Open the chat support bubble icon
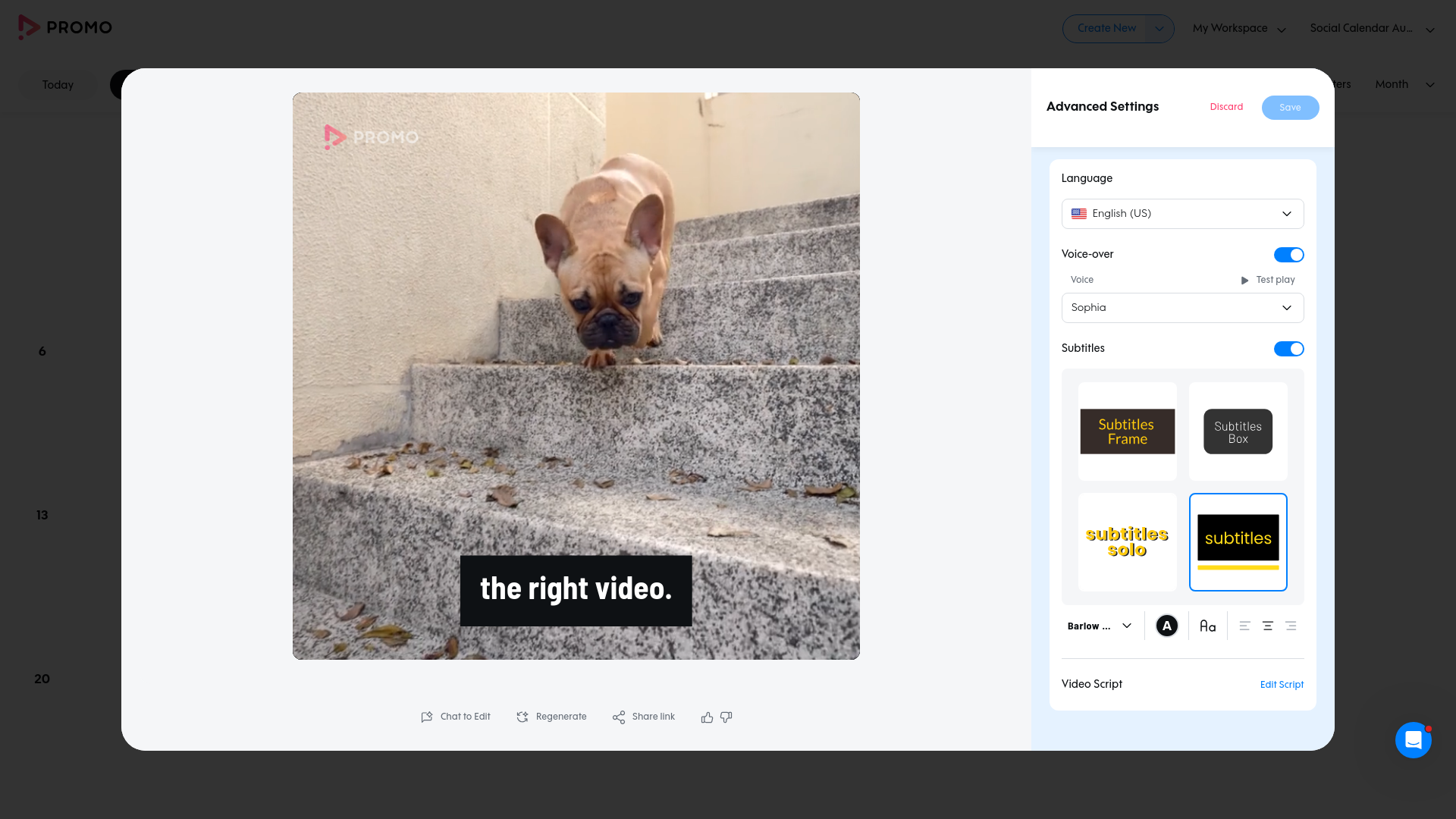Image resolution: width=1456 pixels, height=819 pixels. tap(1413, 740)
